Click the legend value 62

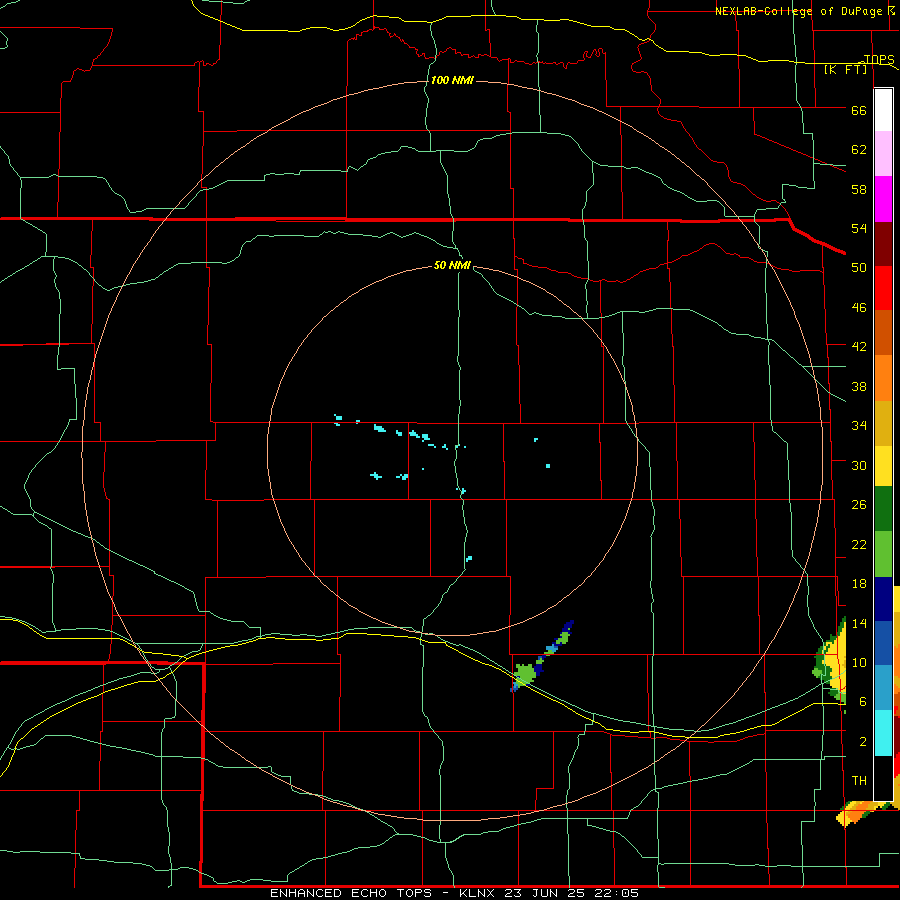[859, 150]
